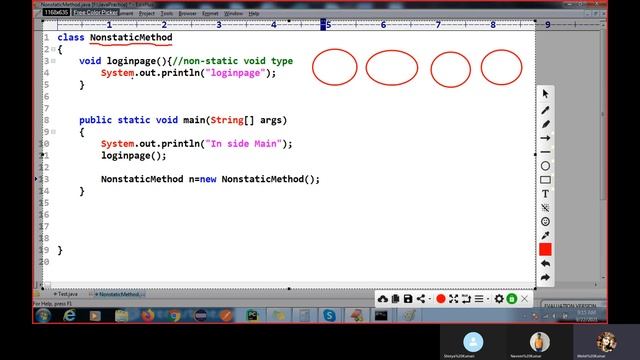Open Chrome from taskbar

click(x=174, y=316)
